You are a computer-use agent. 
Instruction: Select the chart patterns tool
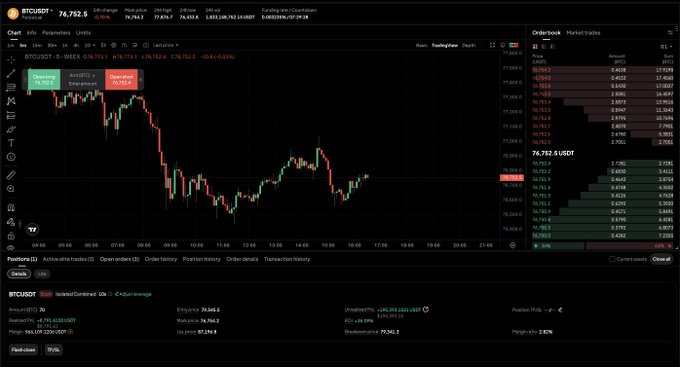tap(11, 101)
